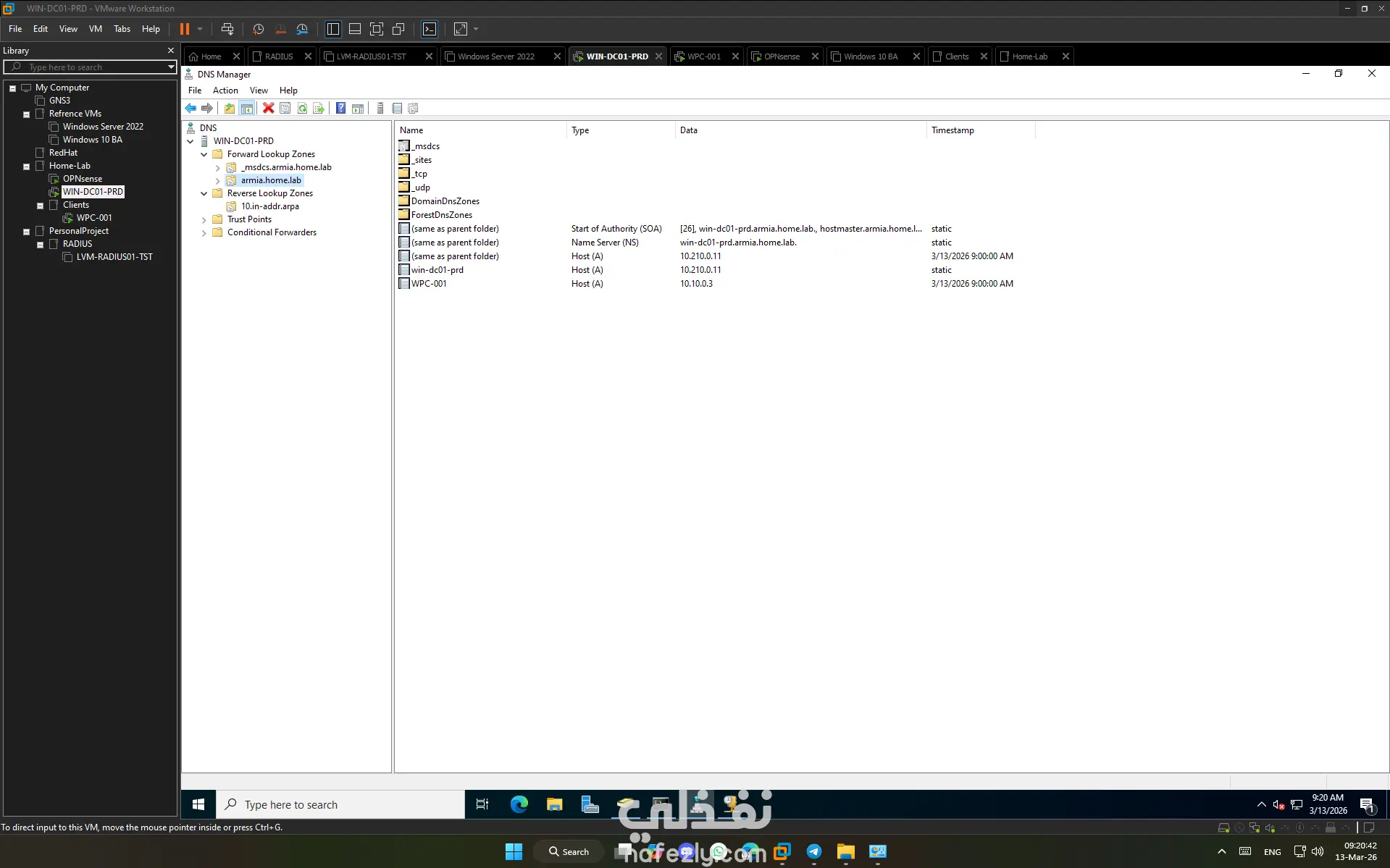Viewport: 1390px width, 868px height.
Task: Select 10.in-addr.arpa reverse zone
Action: pyautogui.click(x=269, y=206)
